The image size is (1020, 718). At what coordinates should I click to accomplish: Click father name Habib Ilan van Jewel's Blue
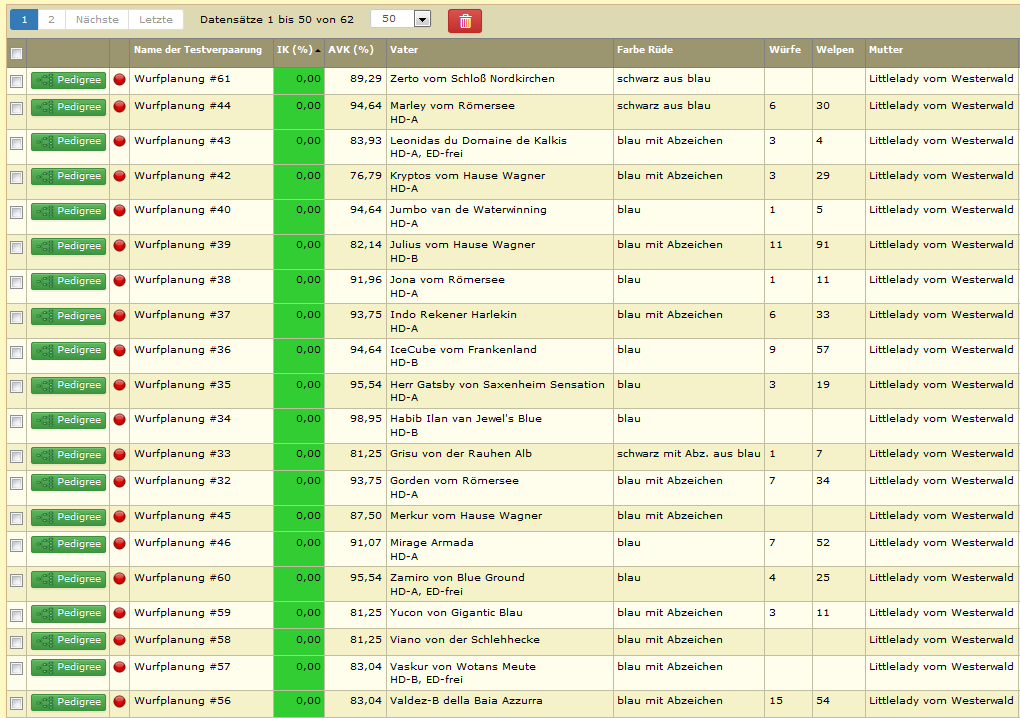tap(466, 419)
